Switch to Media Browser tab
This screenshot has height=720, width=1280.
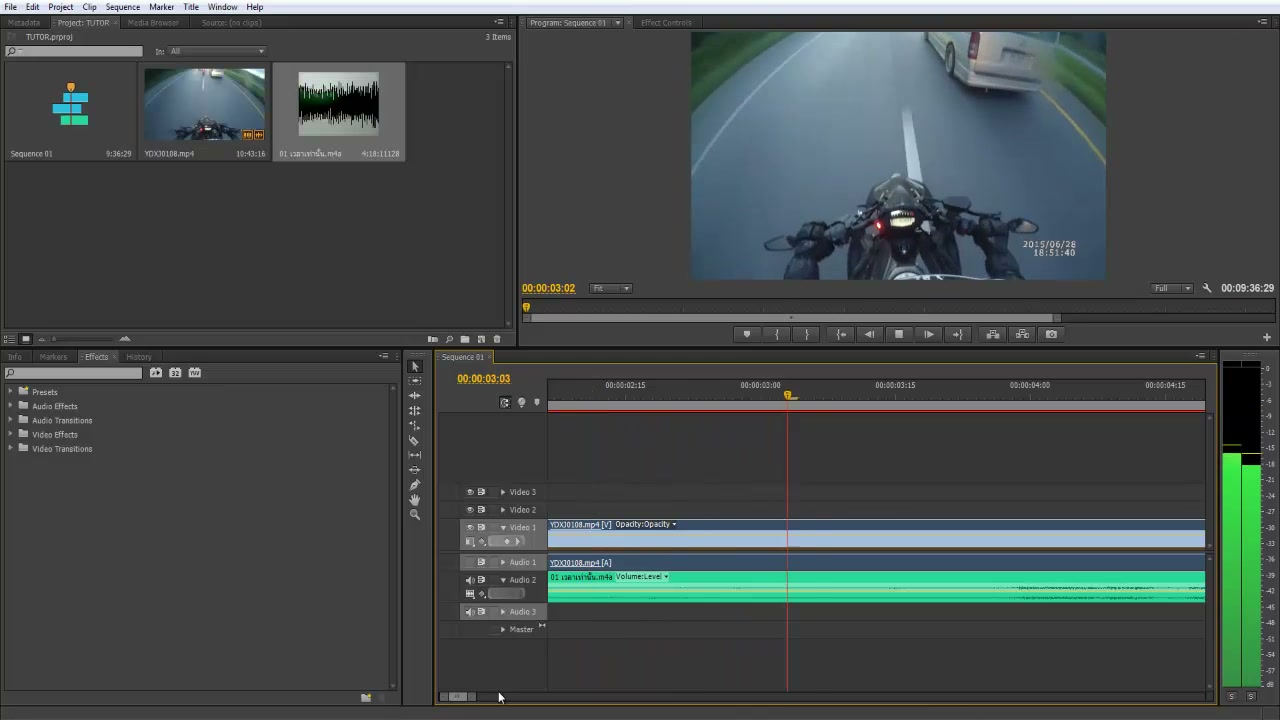pyautogui.click(x=153, y=22)
